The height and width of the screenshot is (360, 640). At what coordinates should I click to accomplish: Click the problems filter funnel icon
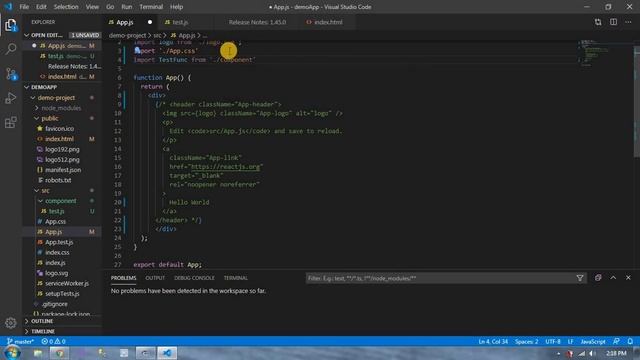(x=580, y=278)
